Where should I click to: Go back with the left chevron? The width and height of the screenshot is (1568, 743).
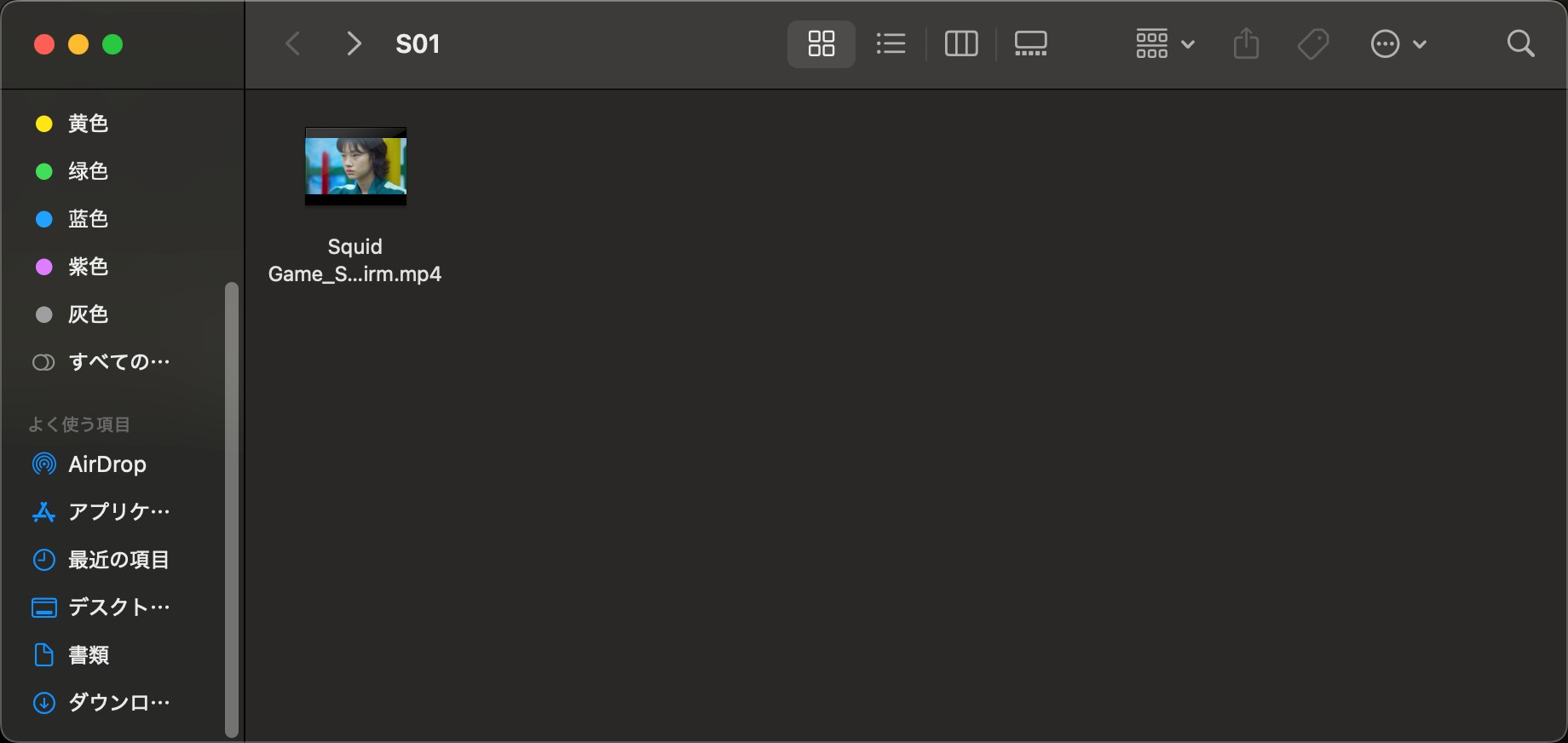tap(293, 43)
